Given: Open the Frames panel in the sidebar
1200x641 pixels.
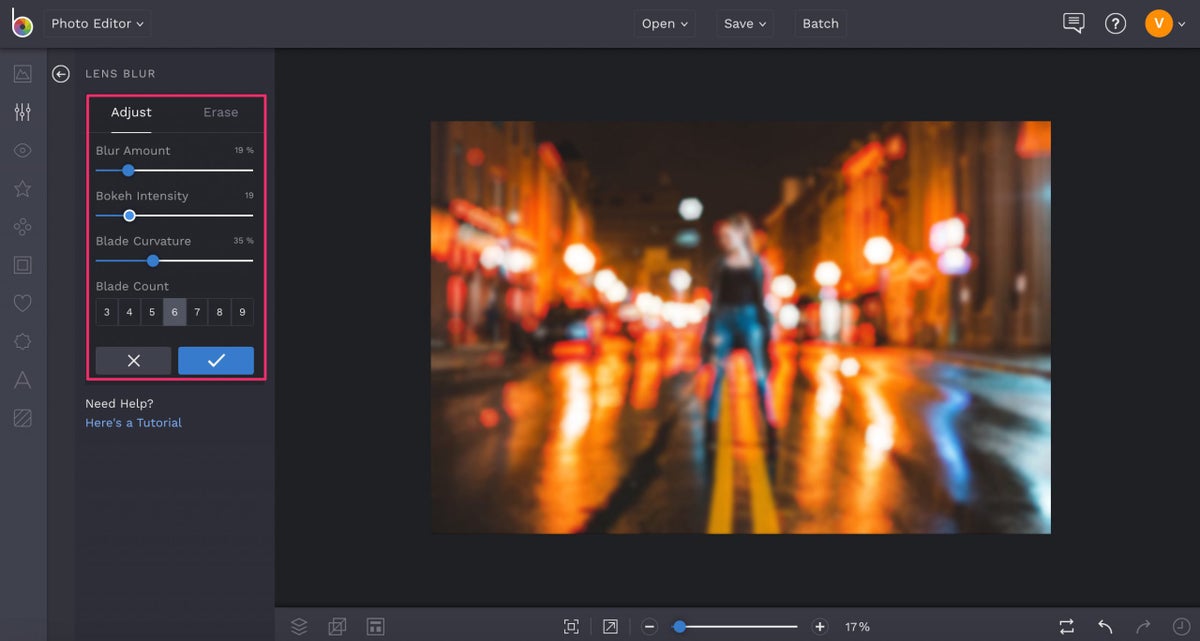Looking at the screenshot, I should coord(21,264).
